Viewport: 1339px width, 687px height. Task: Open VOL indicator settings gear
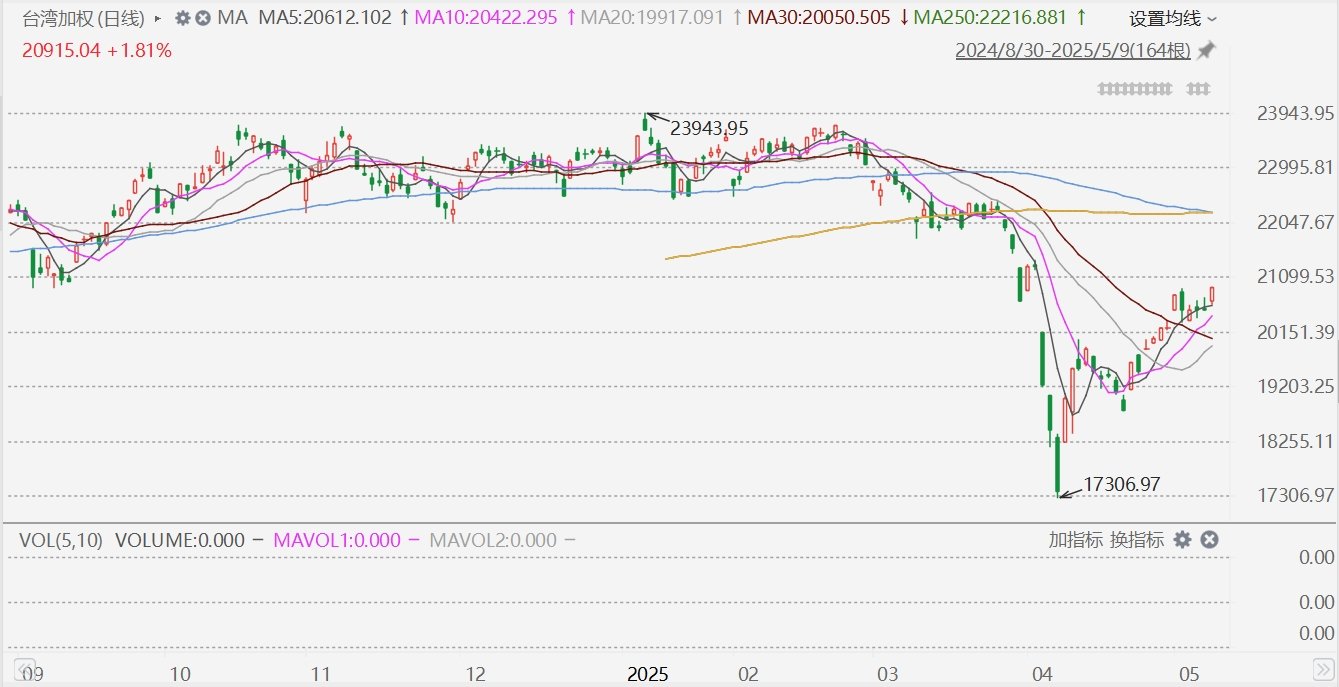1182,540
